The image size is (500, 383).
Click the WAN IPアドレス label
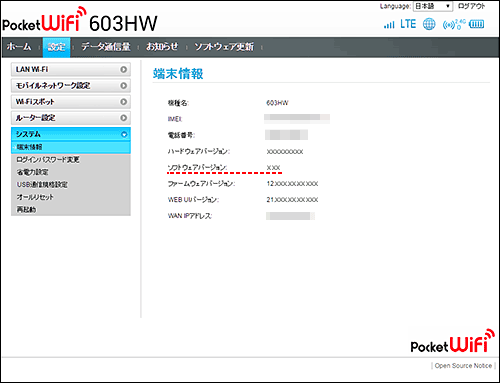click(x=190, y=216)
